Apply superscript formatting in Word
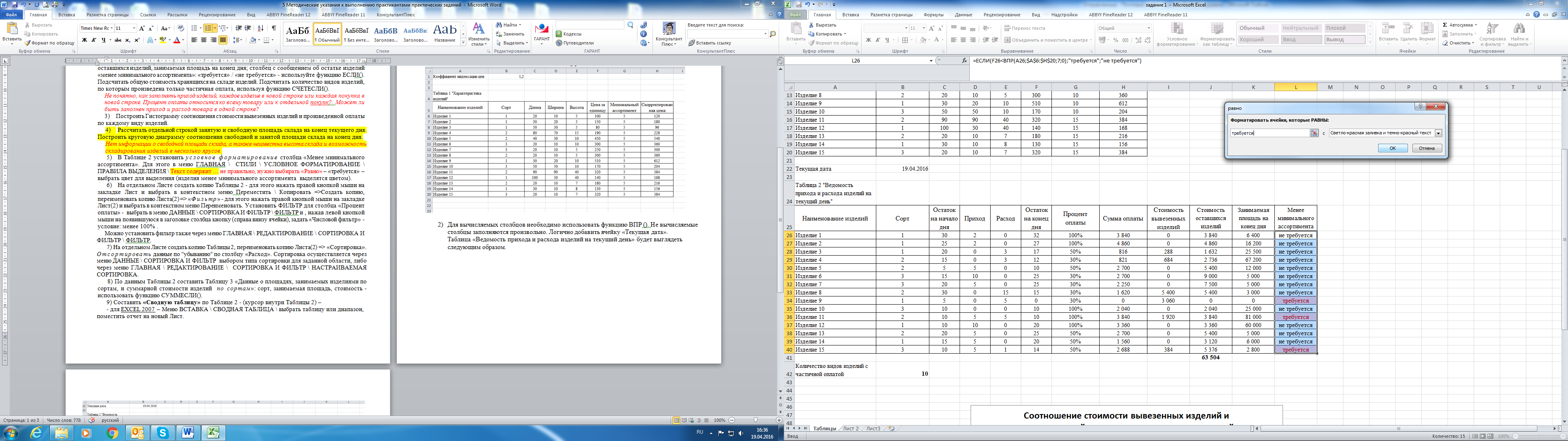 (x=137, y=40)
